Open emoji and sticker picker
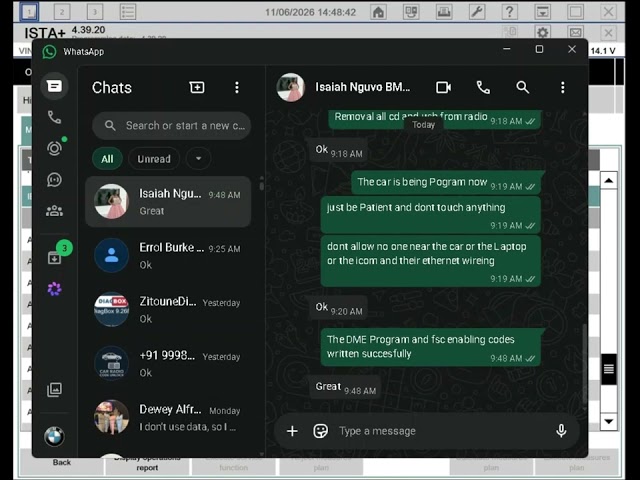 (x=320, y=431)
